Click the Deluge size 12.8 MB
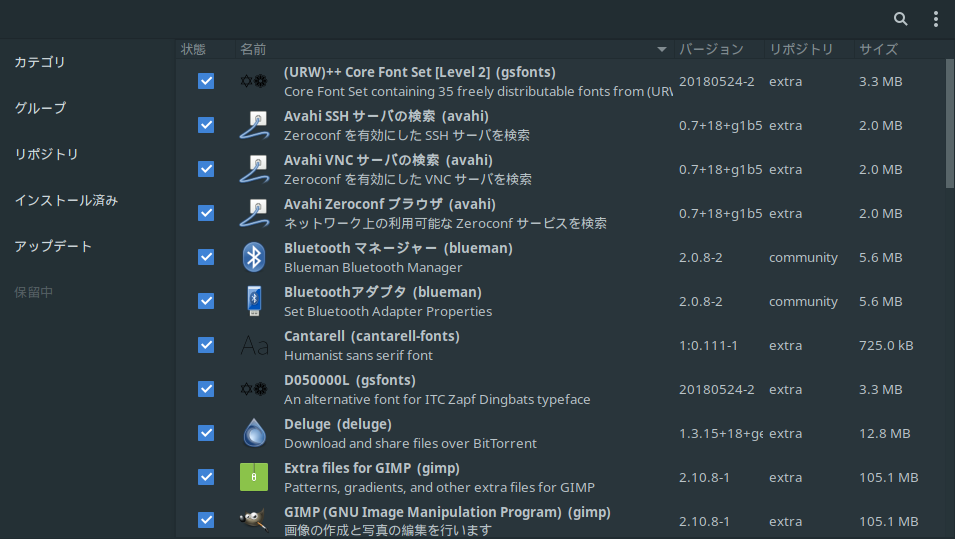 884,434
